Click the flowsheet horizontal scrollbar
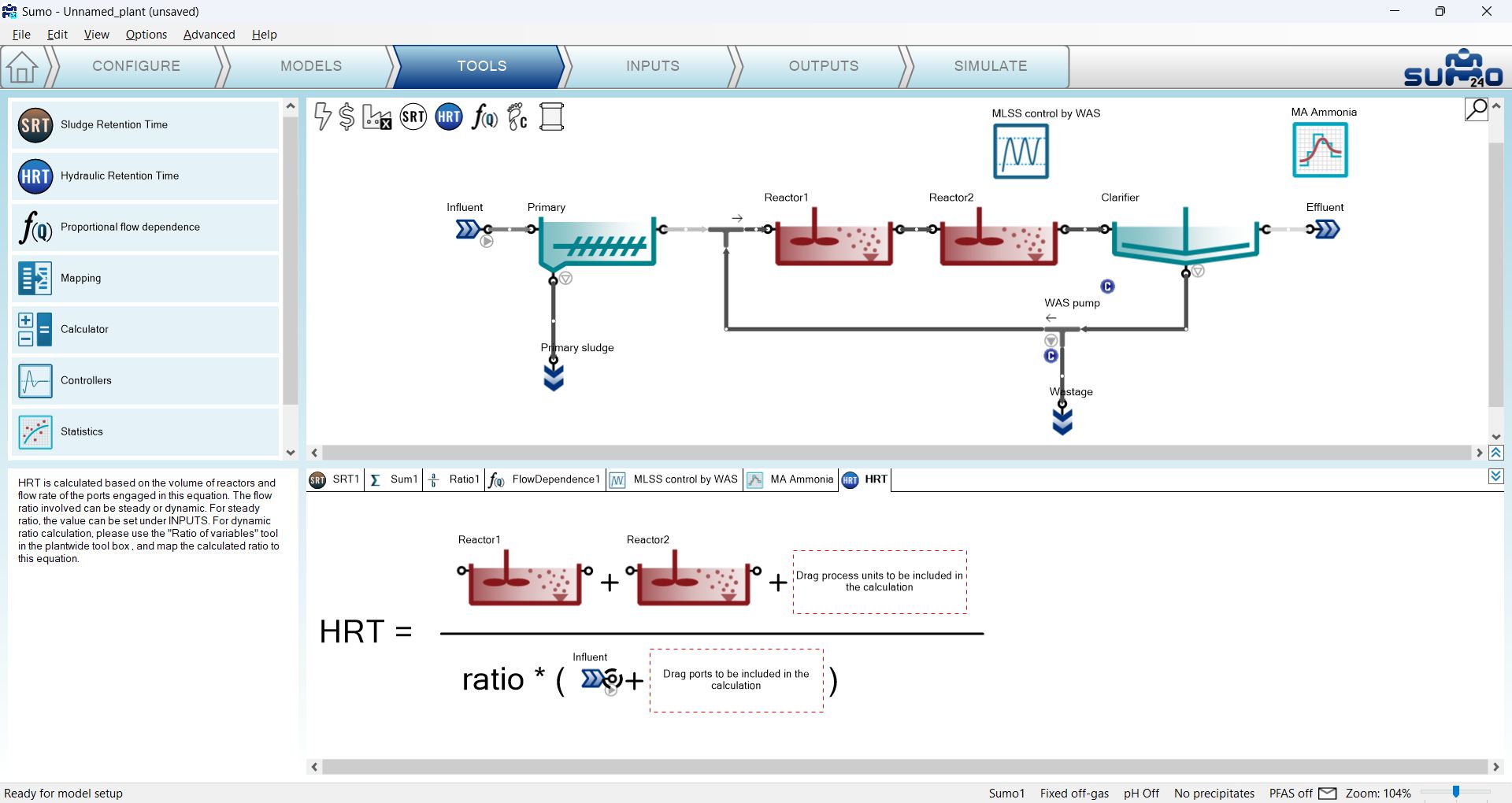 click(x=896, y=453)
